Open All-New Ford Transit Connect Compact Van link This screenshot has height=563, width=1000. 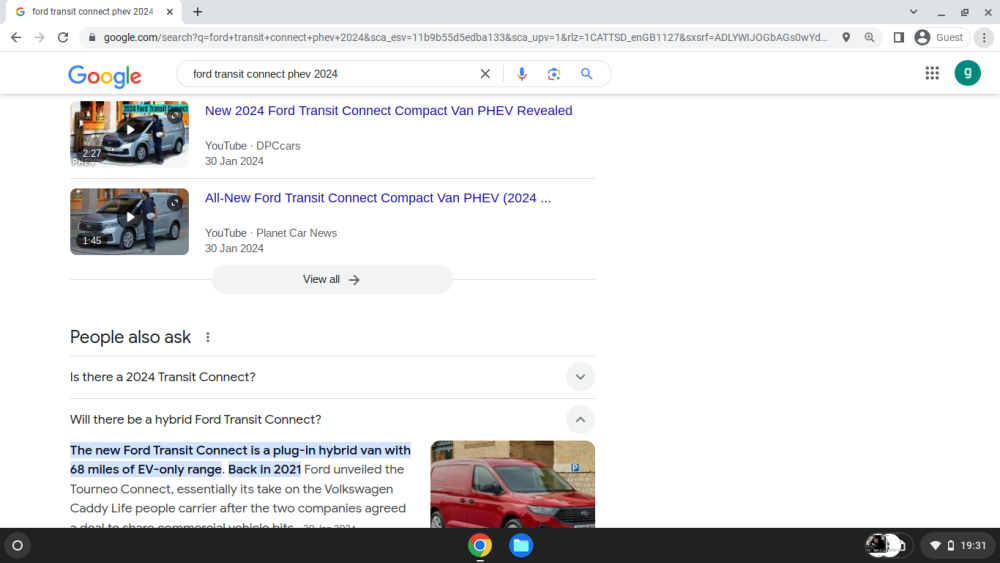coord(378,198)
